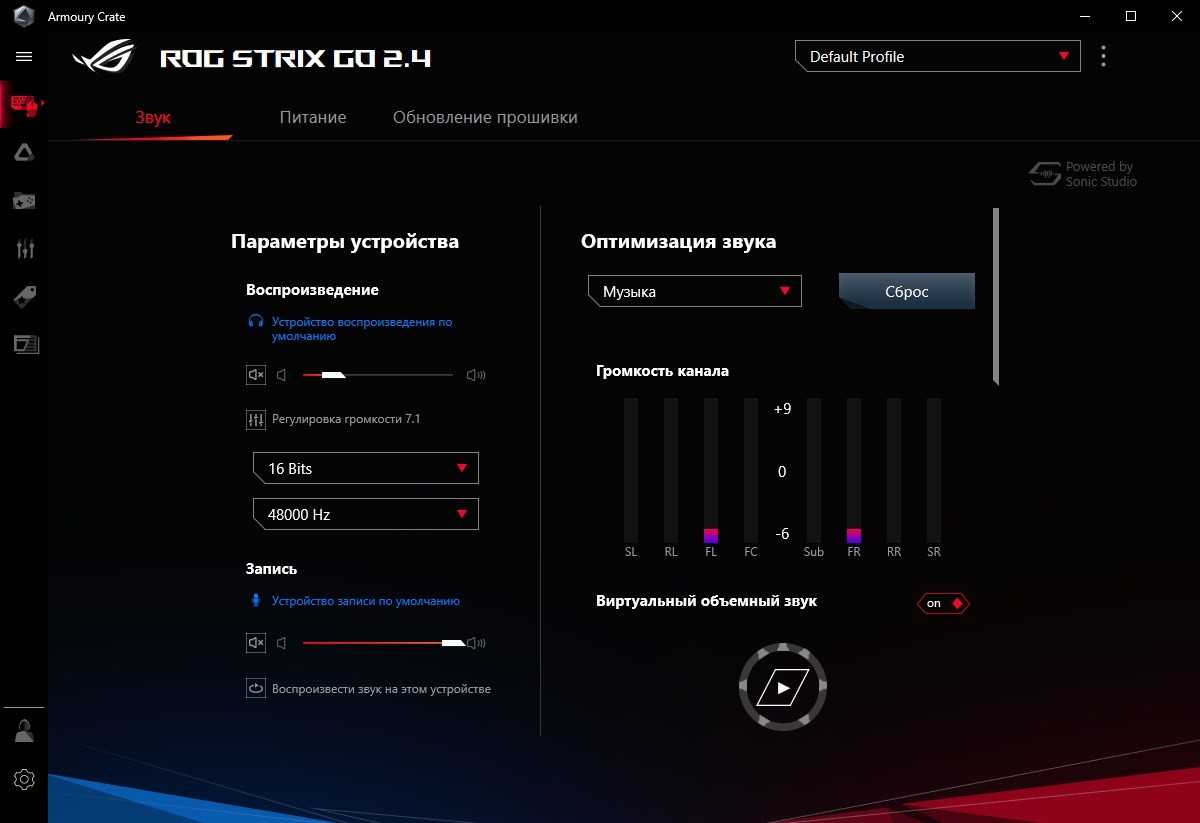Switch to the Питание tab
Image resolution: width=1200 pixels, height=823 pixels.
tap(313, 117)
